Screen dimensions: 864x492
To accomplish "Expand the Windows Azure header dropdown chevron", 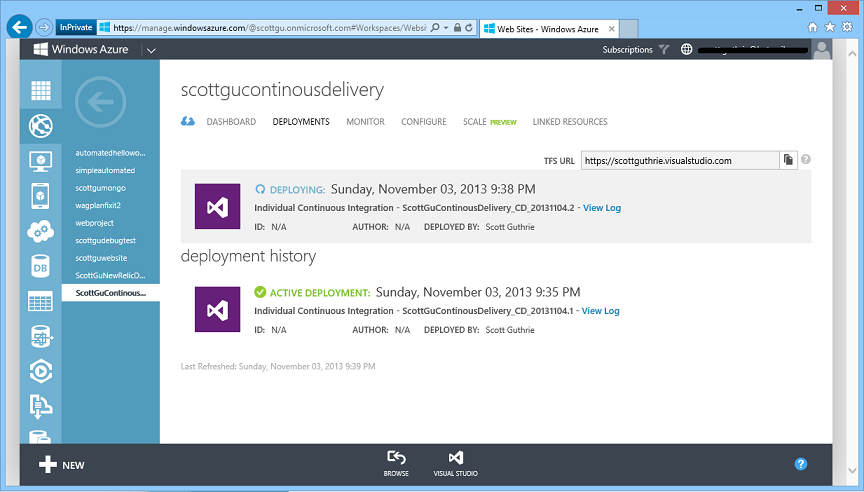I will point(151,50).
